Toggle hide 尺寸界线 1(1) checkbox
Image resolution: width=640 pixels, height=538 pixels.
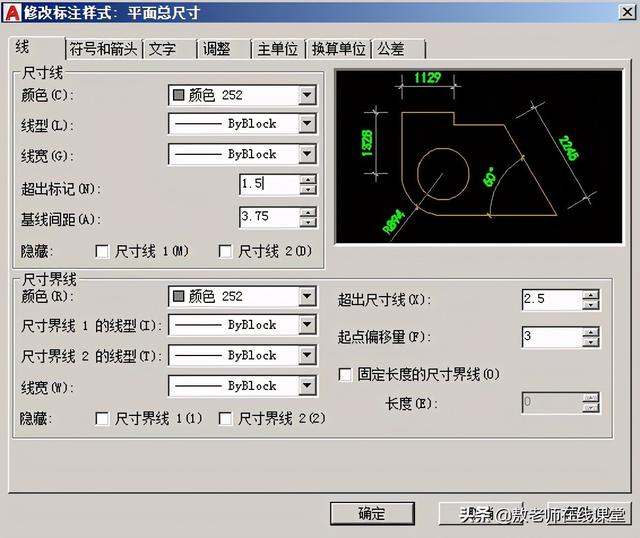[x=102, y=418]
